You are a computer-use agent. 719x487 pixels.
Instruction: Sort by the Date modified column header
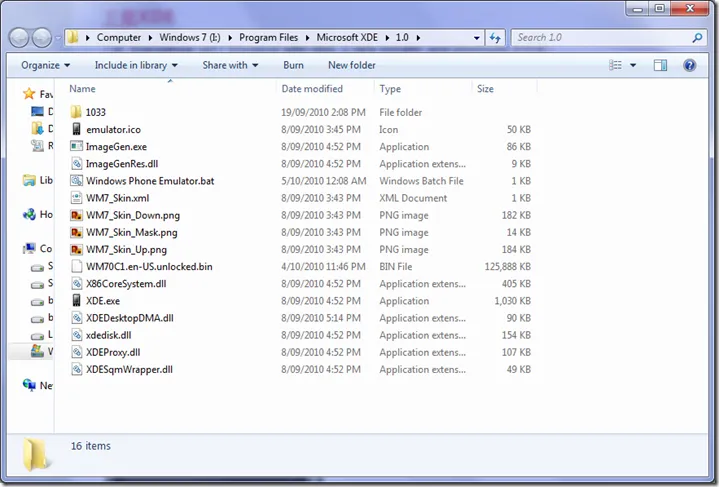[x=325, y=89]
